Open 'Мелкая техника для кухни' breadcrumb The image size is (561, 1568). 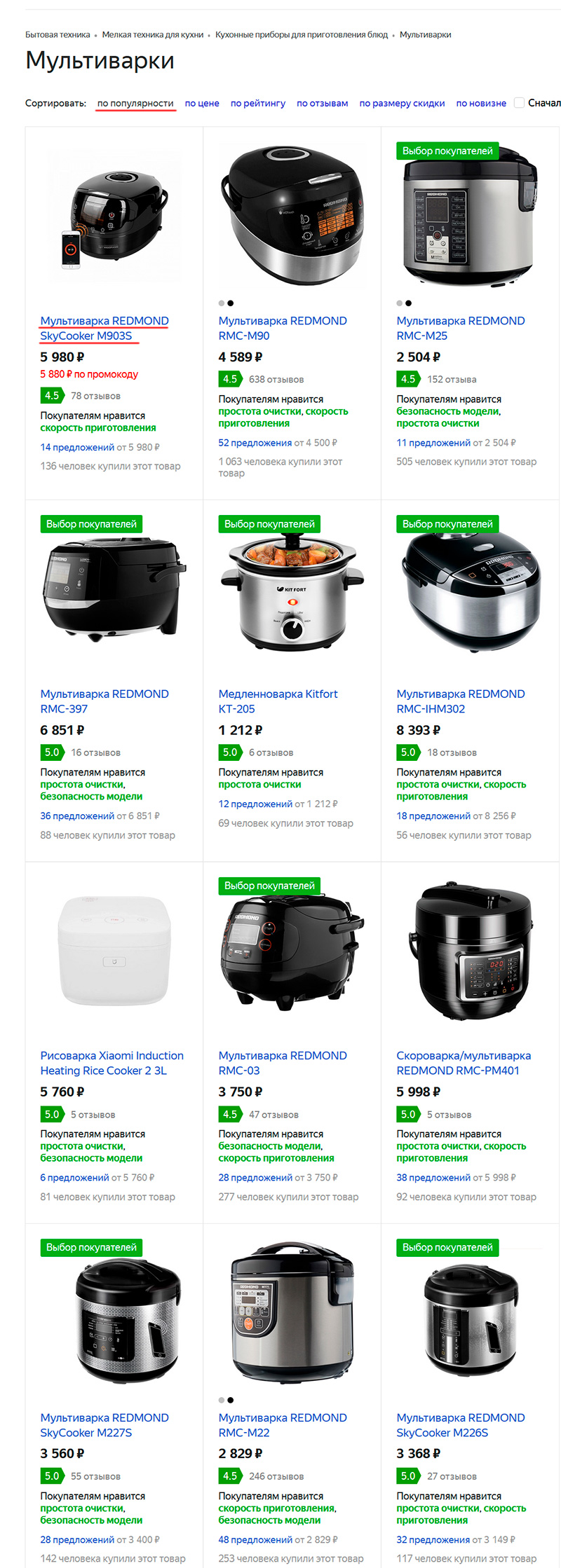click(x=153, y=34)
